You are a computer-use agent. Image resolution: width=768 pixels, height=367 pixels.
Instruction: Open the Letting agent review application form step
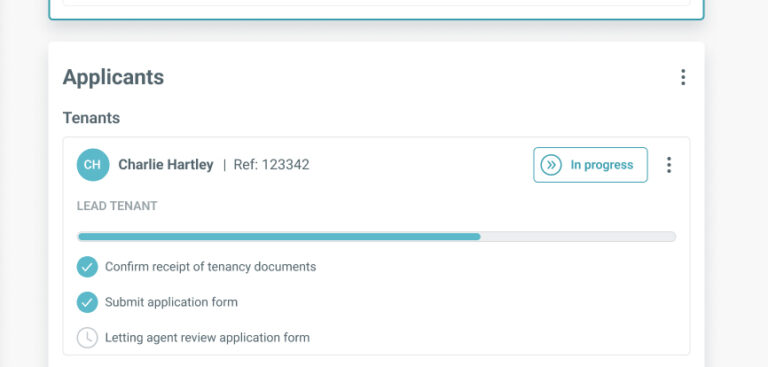(x=207, y=338)
